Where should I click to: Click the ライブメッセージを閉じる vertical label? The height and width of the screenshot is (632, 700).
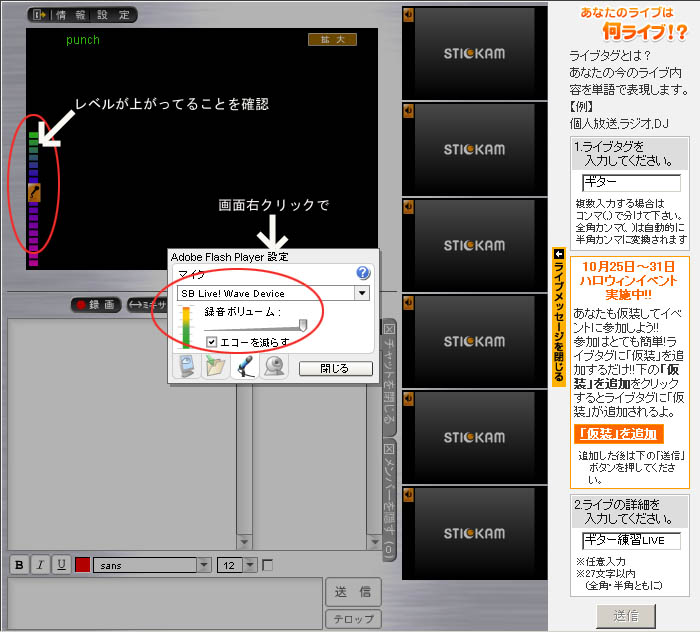pyautogui.click(x=558, y=321)
